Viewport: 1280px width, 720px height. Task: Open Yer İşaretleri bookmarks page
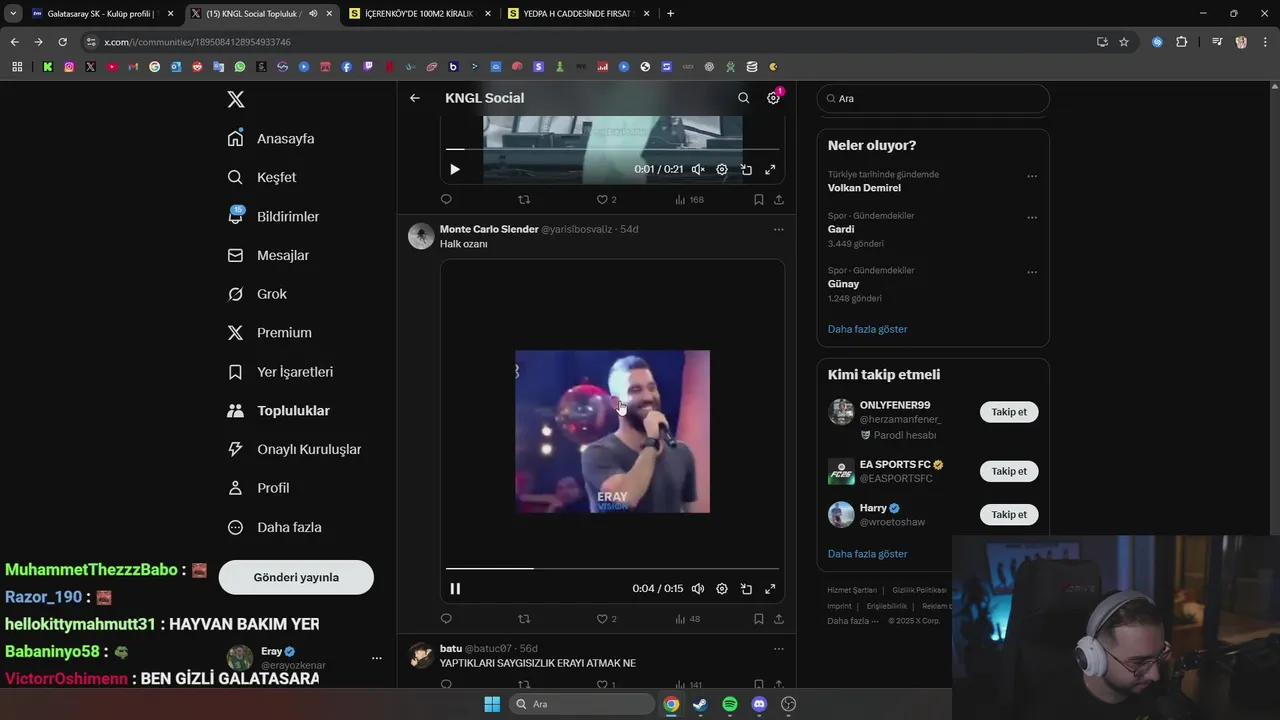pyautogui.click(x=280, y=371)
